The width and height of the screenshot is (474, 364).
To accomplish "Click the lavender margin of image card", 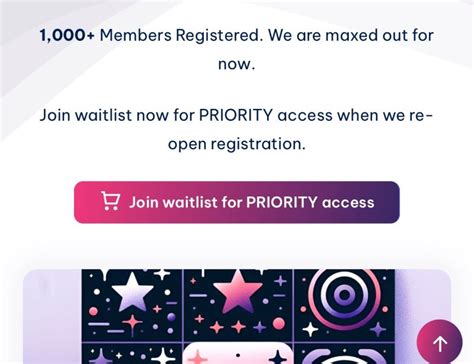I will 52,317.
